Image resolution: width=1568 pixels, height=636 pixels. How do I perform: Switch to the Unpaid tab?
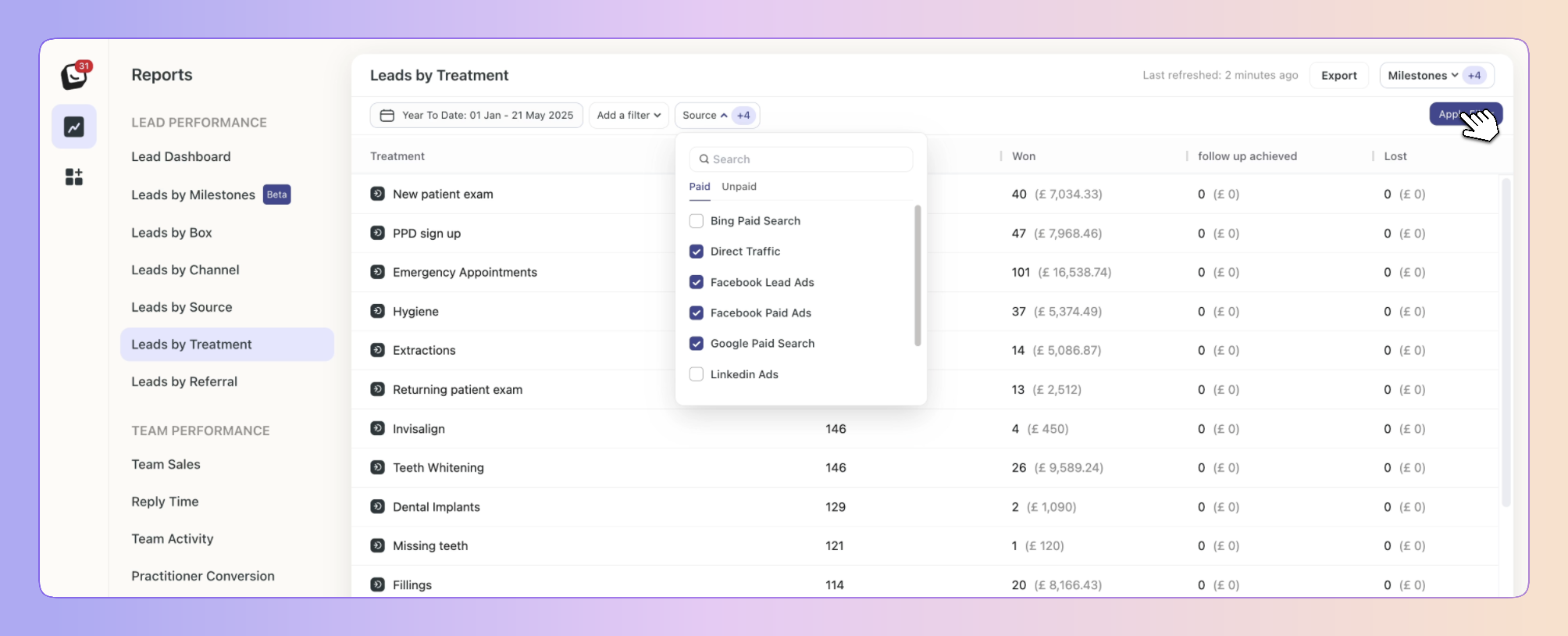click(x=739, y=187)
